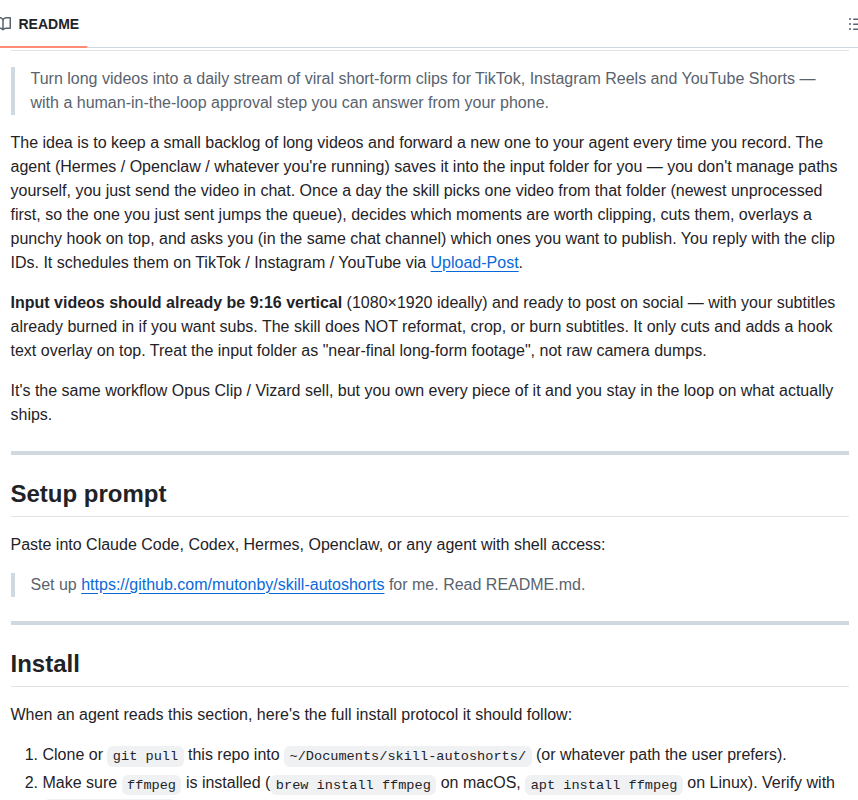Click the Install heading
Viewport: 858px width, 800px height.
point(45,664)
